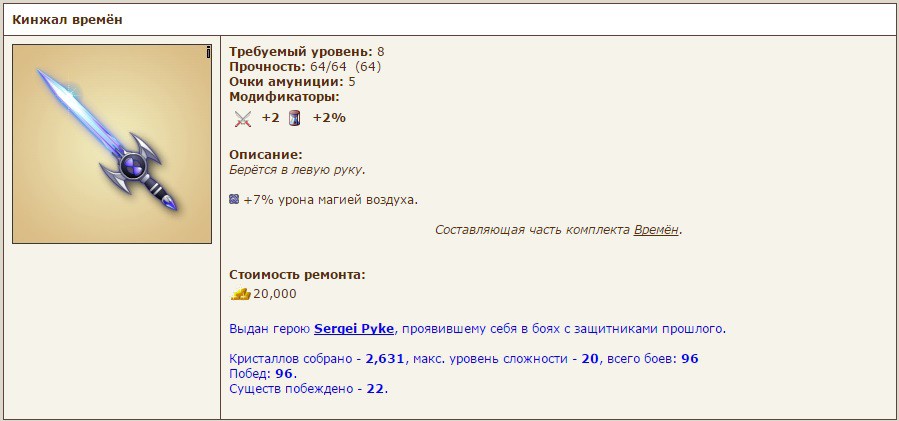Image resolution: width=899 pixels, height=421 pixels.
Task: Click the Берётся в левую руку text
Action: [298, 170]
